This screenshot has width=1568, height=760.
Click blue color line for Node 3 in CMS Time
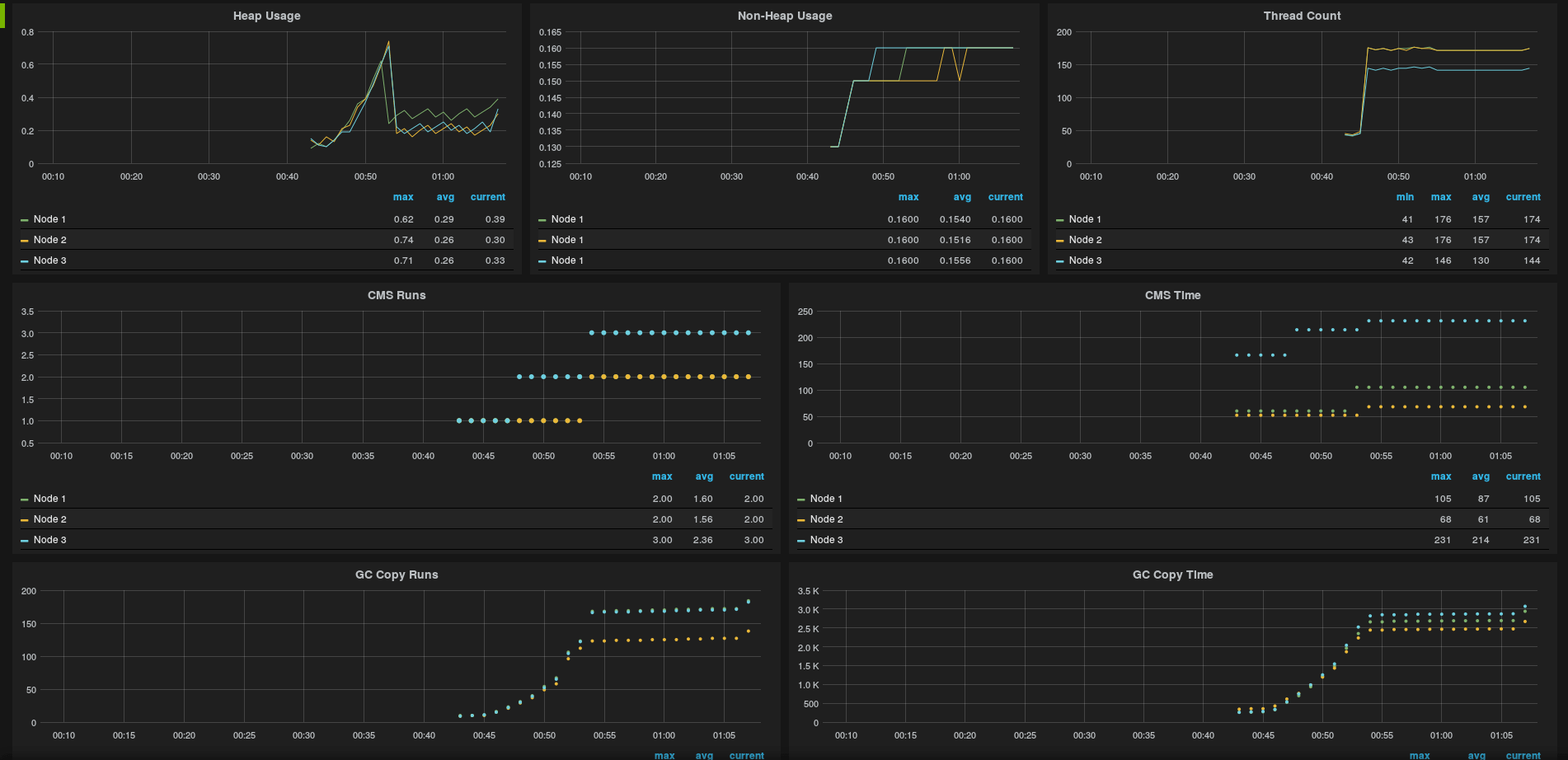click(x=801, y=541)
